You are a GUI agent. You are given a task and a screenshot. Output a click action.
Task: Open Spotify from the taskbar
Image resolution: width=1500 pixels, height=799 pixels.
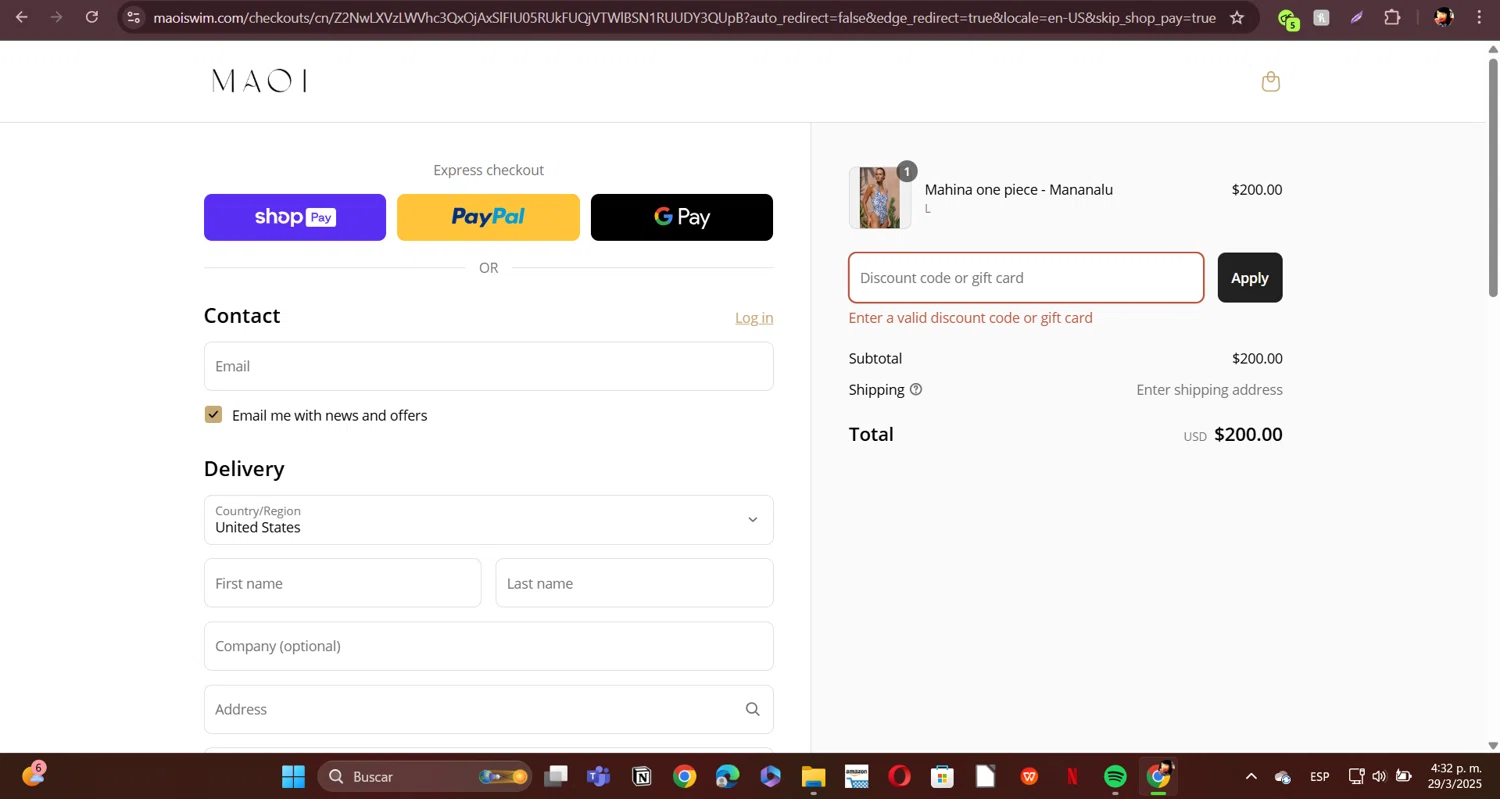tap(1115, 776)
